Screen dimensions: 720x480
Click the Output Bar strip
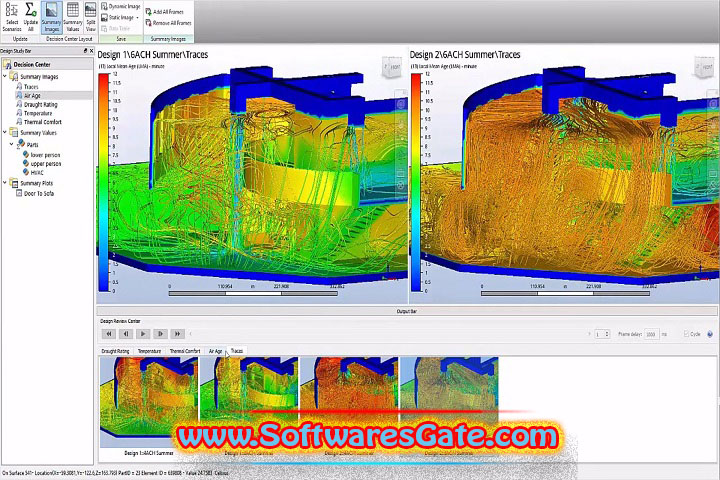(x=407, y=311)
